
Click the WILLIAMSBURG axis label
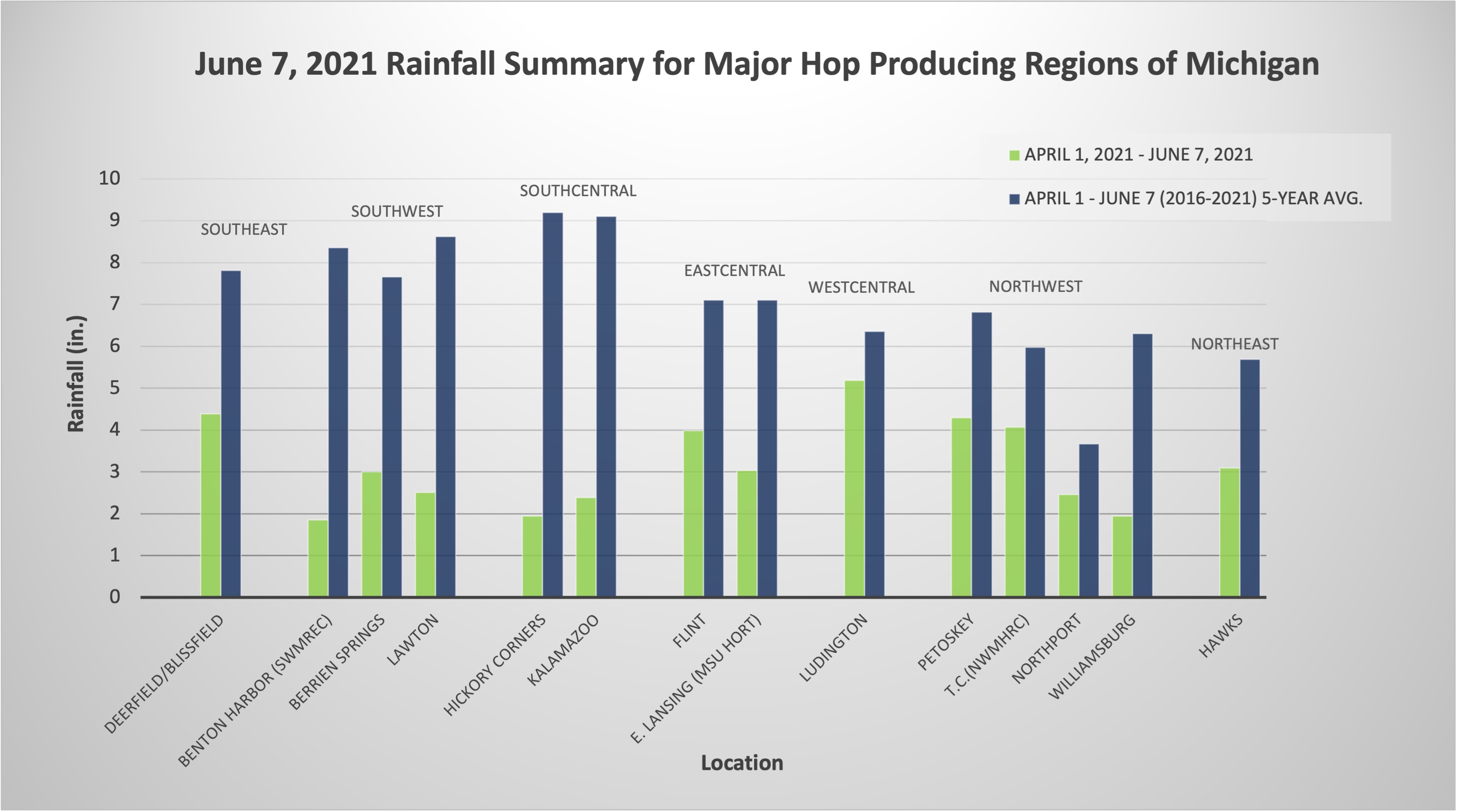1092,657
